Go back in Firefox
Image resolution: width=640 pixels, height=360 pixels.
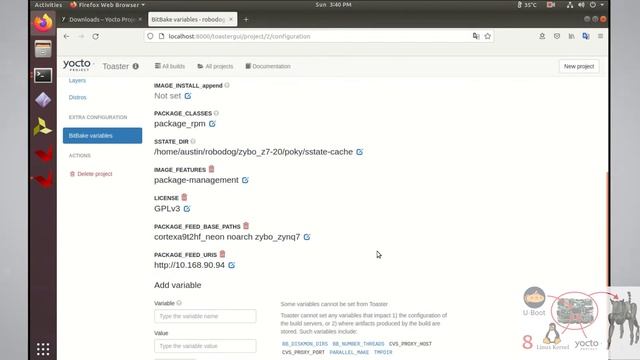(67, 36)
